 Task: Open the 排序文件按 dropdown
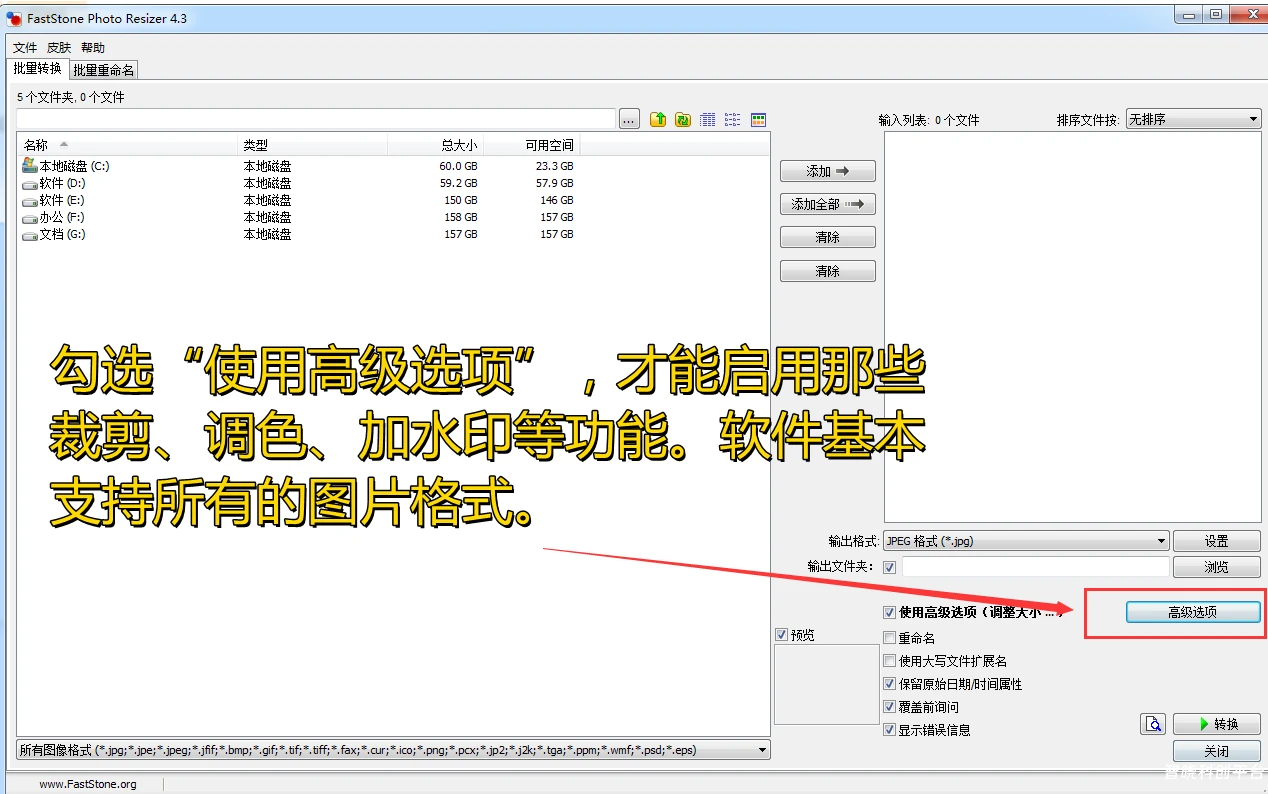point(1251,118)
